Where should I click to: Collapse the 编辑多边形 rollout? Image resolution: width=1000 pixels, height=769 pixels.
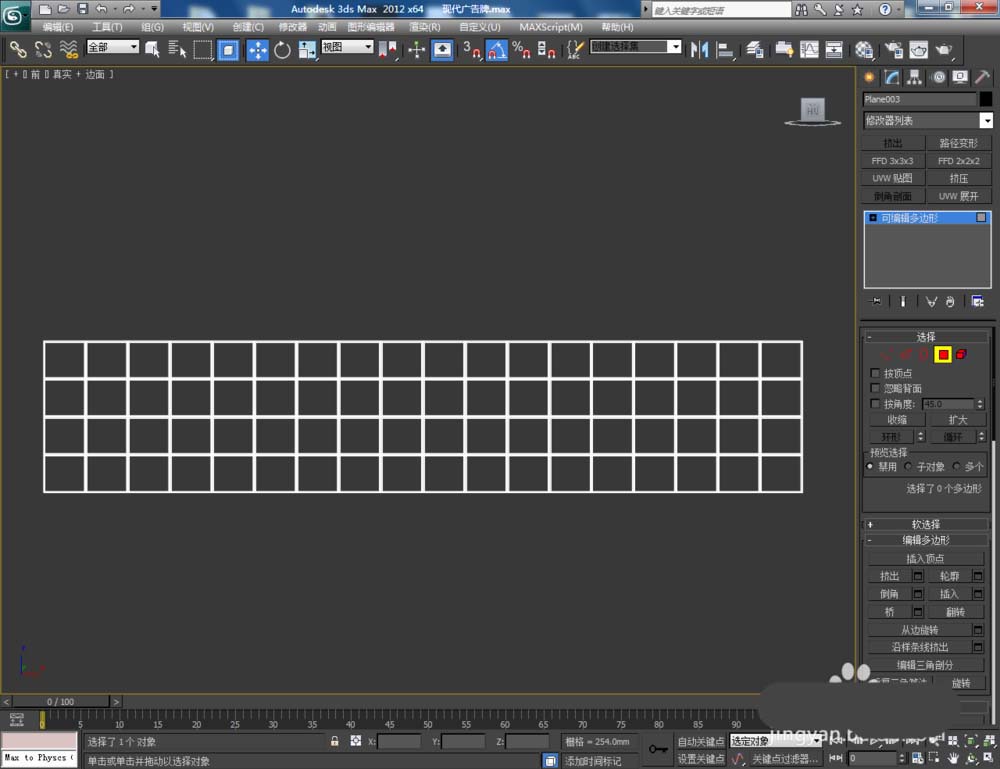(926, 540)
